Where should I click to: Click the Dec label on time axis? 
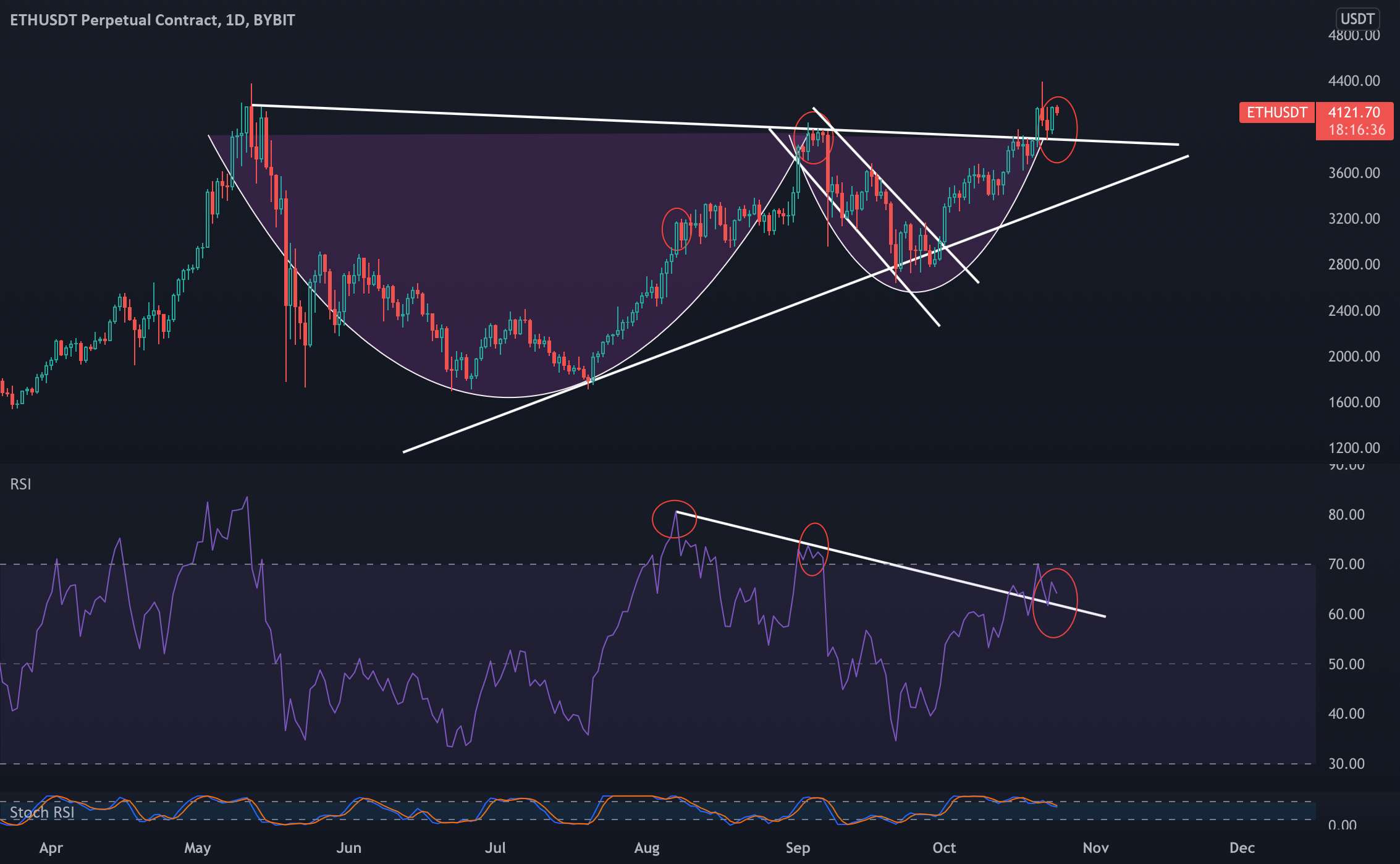pos(1242,848)
